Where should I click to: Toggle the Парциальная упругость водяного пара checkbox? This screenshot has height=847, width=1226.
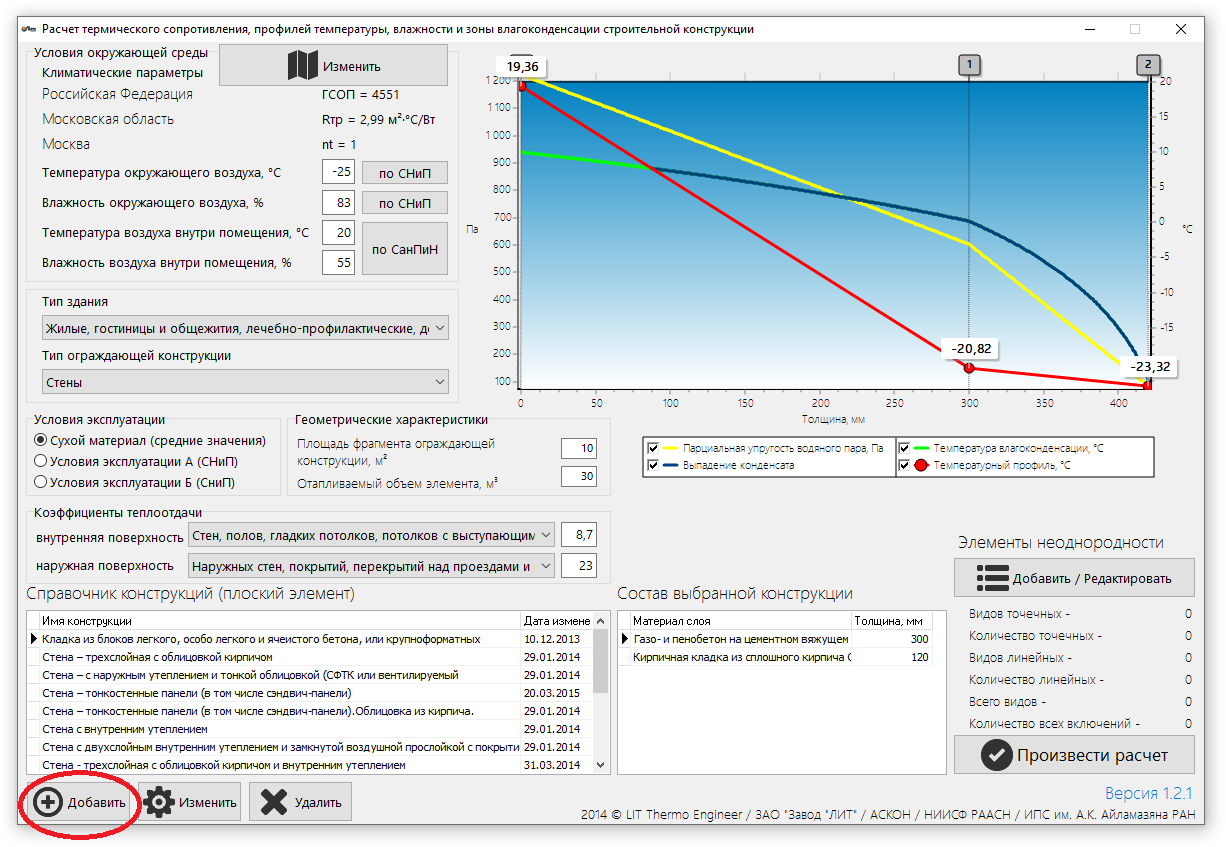tap(653, 448)
